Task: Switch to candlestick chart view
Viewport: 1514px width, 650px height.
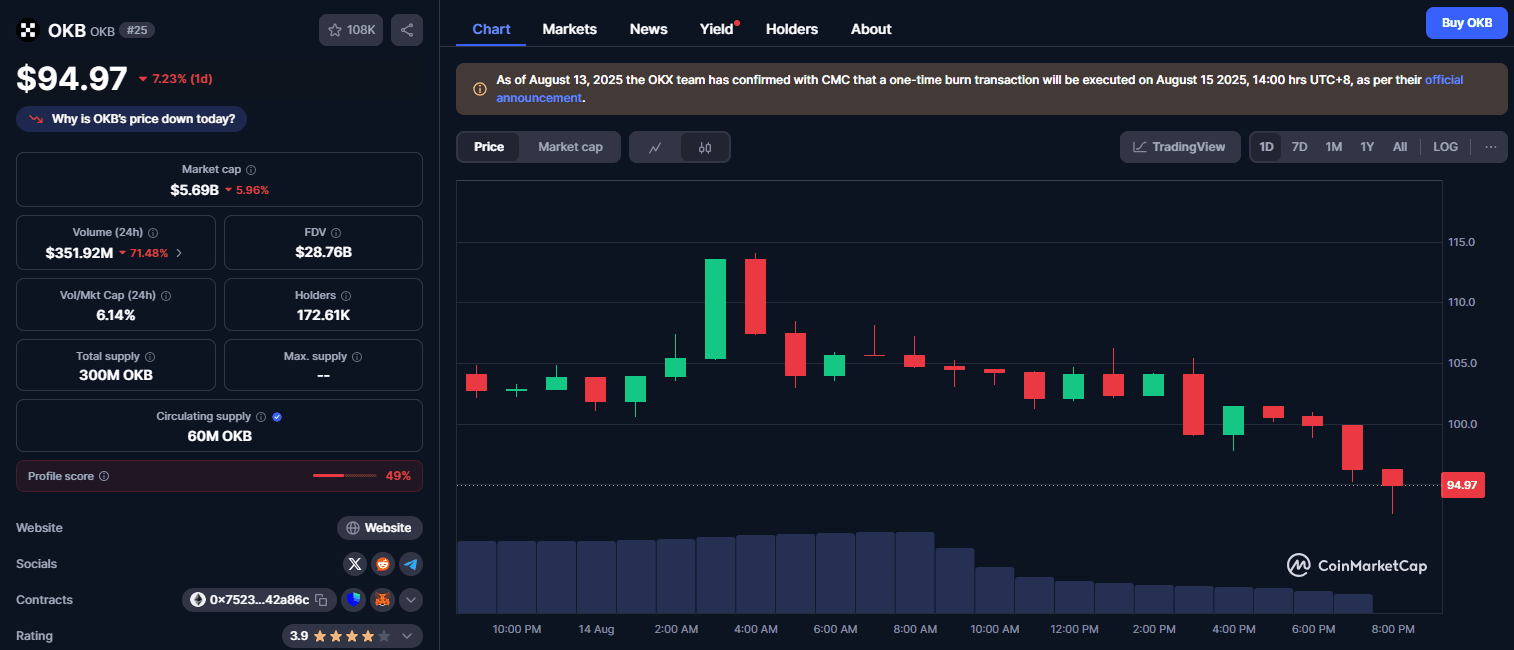Action: 705,147
